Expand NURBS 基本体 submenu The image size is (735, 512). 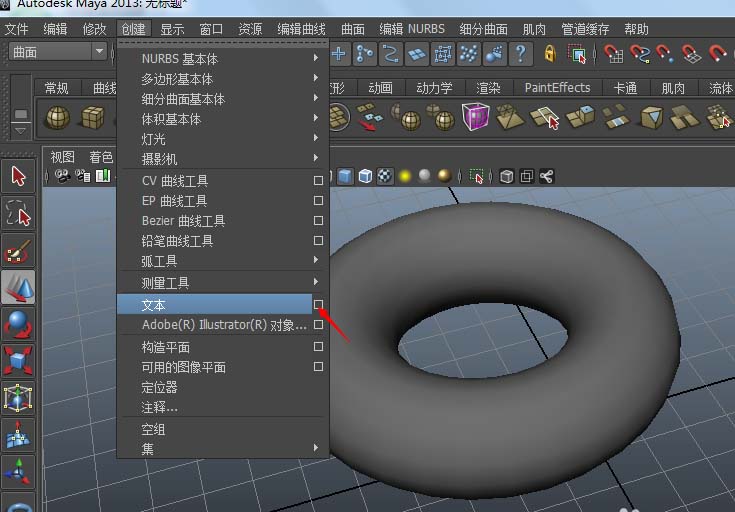(x=222, y=59)
